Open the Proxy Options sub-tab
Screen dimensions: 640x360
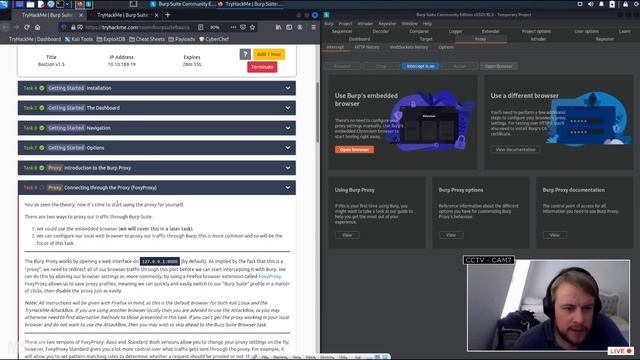[x=446, y=47]
